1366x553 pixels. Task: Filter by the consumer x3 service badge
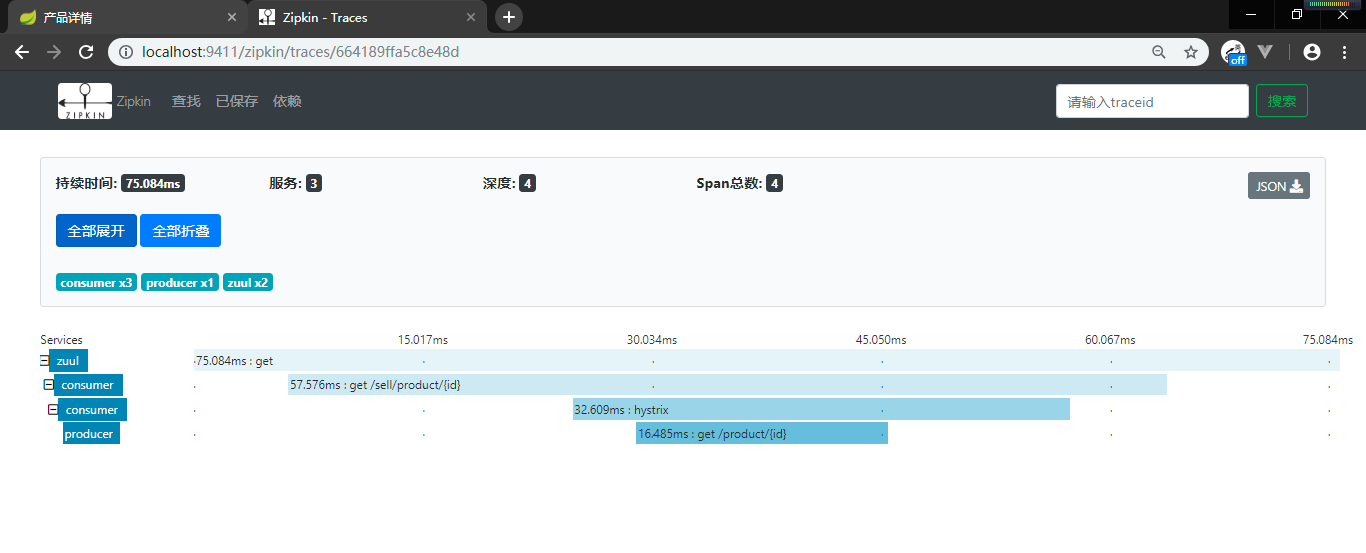[x=96, y=283]
